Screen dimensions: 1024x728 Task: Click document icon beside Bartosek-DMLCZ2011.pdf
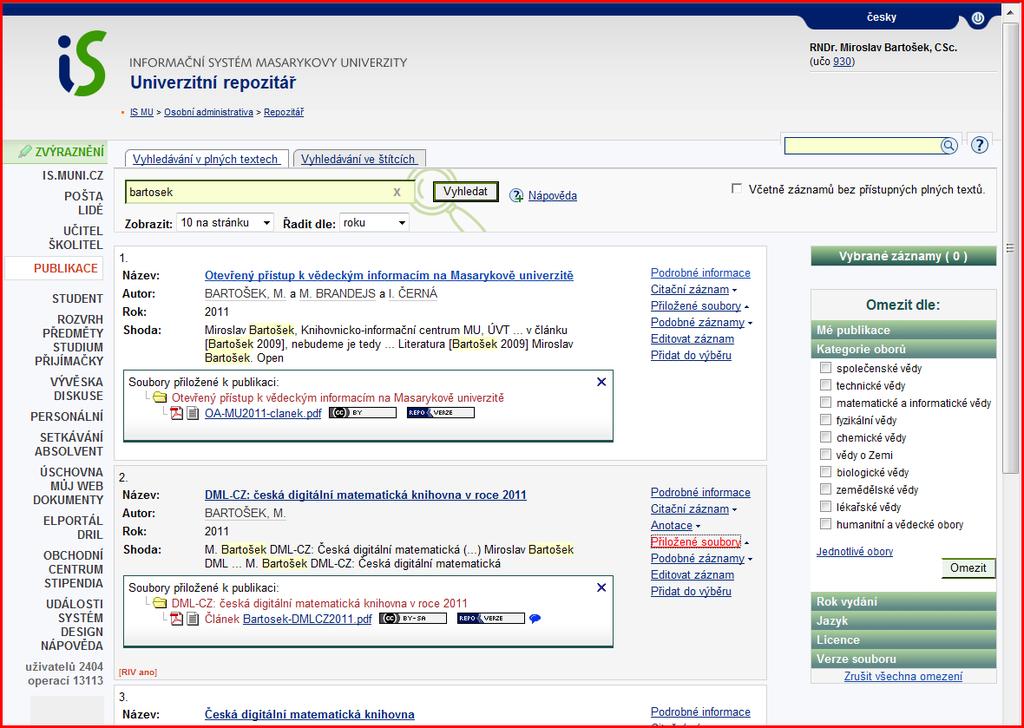coord(193,618)
